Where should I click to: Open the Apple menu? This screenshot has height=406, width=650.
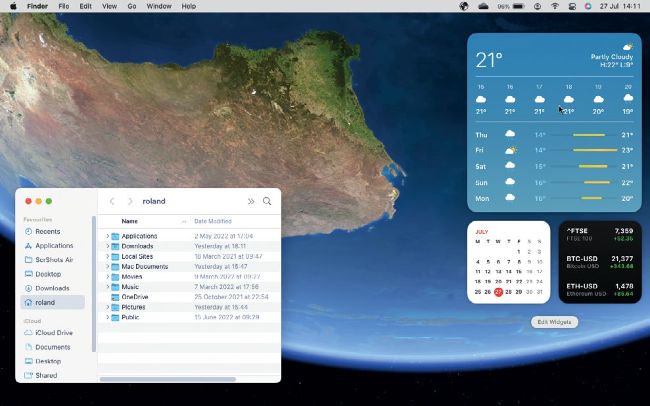(13, 6)
